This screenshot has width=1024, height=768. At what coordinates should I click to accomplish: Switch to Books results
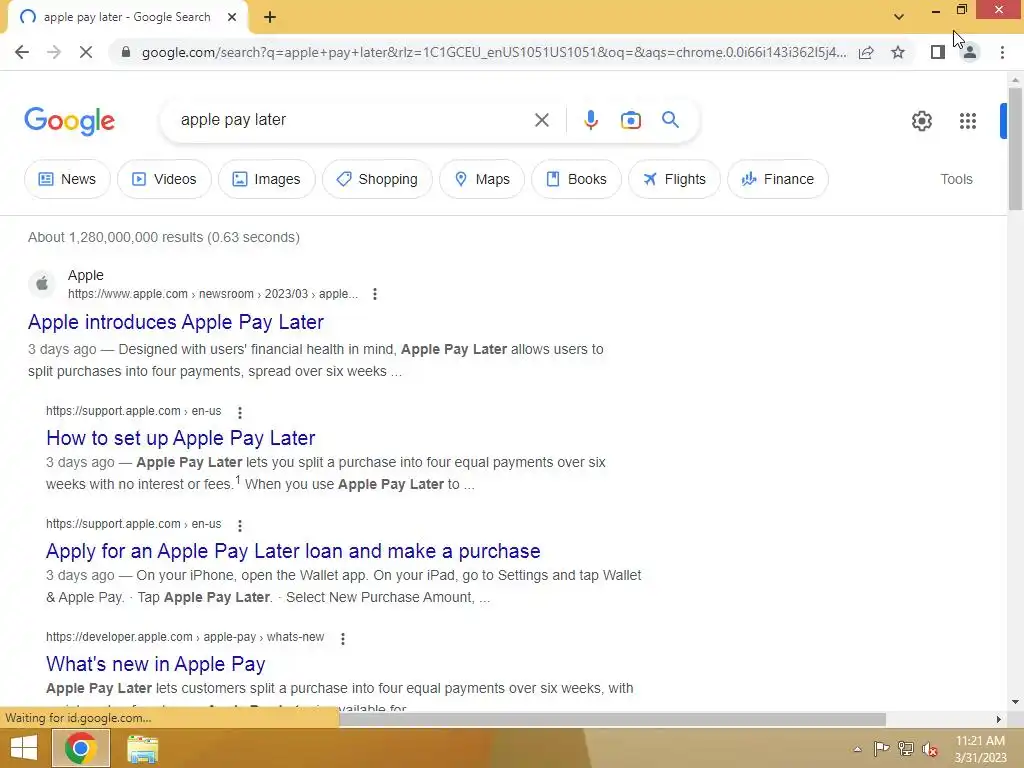pyautogui.click(x=576, y=179)
